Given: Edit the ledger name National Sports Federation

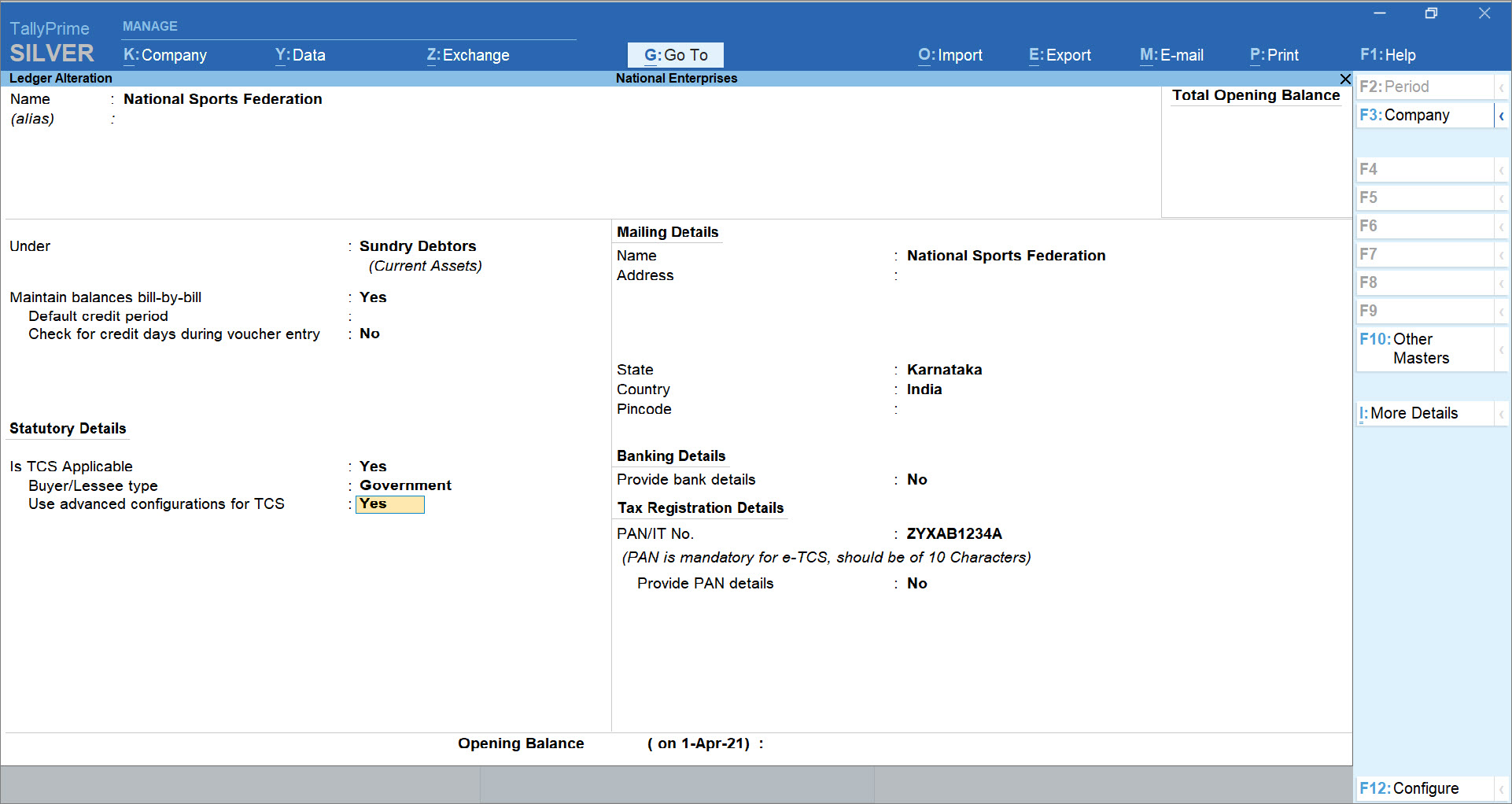Looking at the screenshot, I should click(223, 99).
